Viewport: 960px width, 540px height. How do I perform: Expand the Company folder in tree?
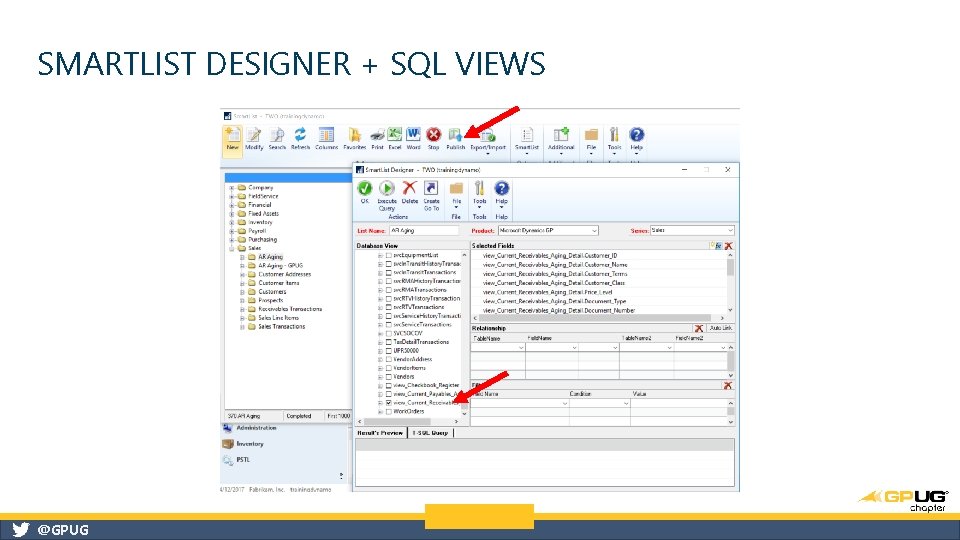pyautogui.click(x=232, y=188)
